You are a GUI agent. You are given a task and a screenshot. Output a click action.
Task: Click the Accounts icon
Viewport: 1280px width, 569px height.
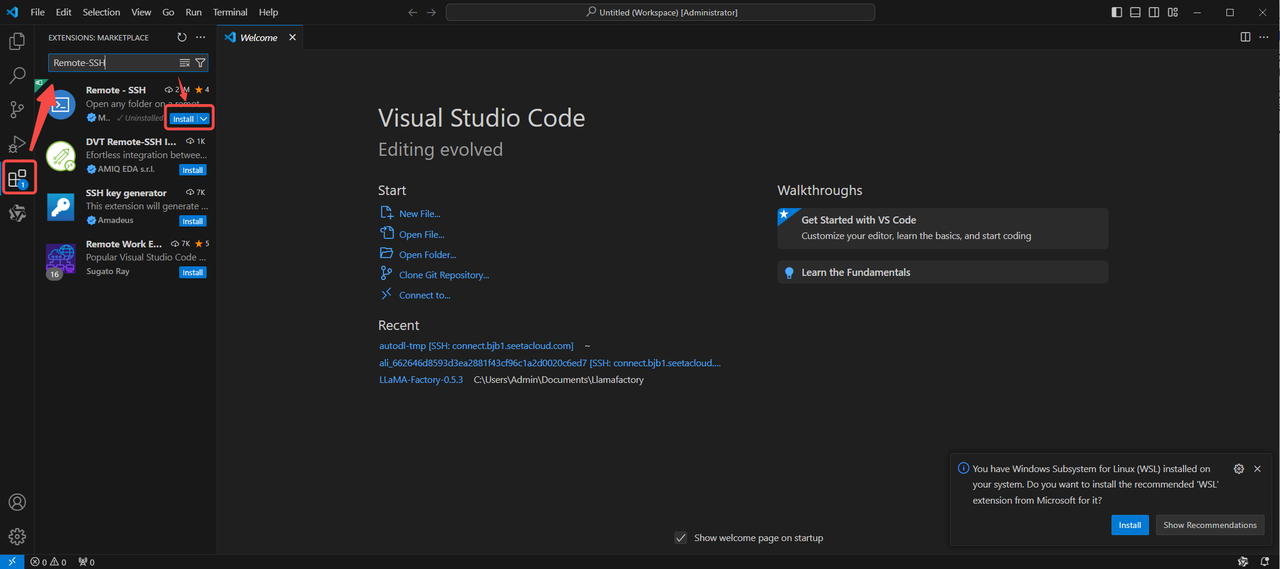(x=17, y=502)
